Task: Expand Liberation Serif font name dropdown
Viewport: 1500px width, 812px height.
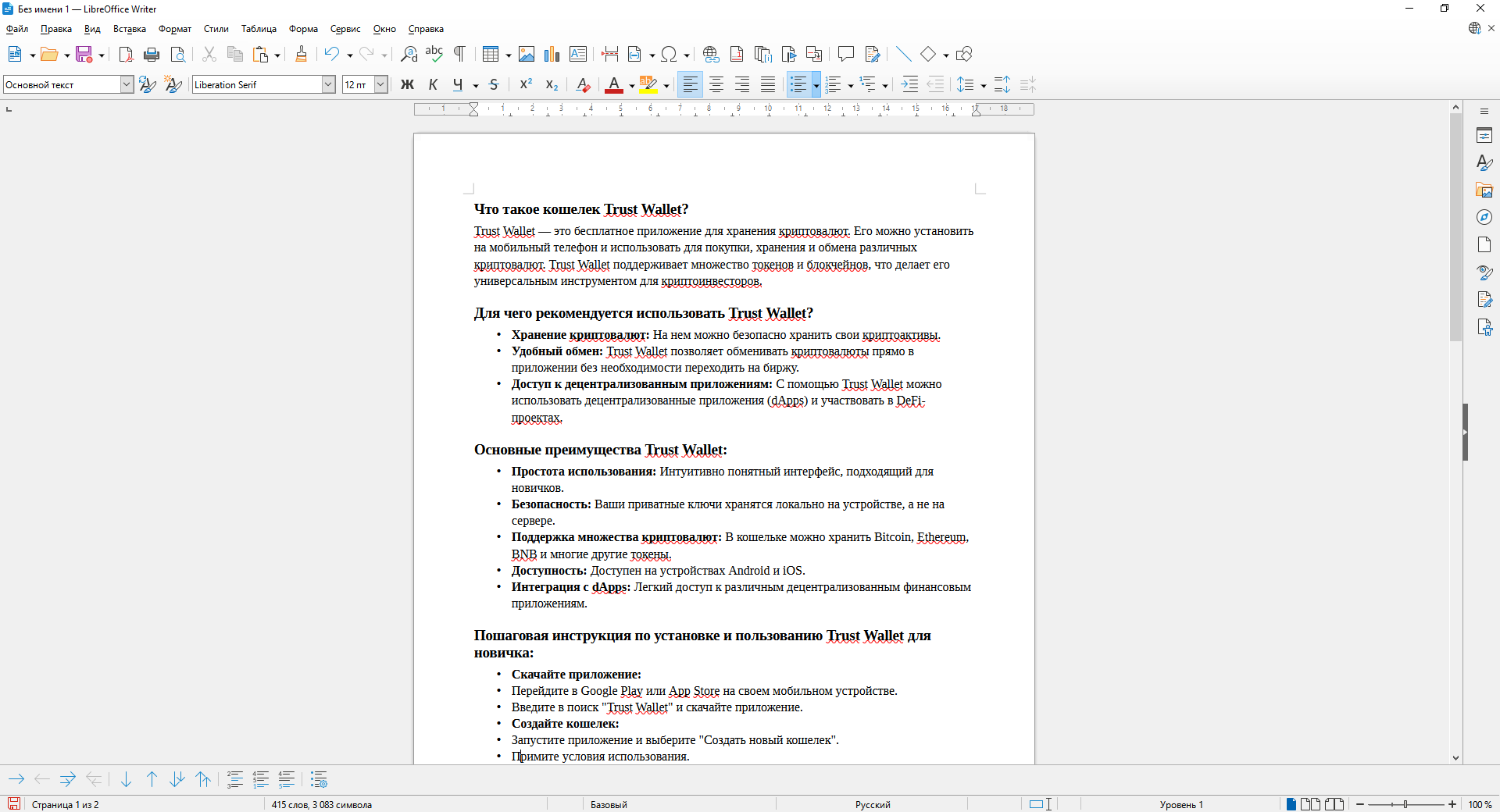Action: [328, 84]
